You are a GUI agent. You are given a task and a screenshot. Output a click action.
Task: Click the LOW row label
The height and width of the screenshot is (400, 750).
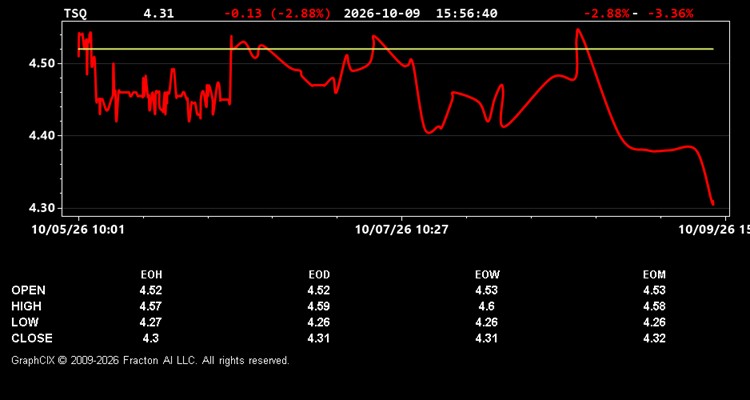(25, 322)
